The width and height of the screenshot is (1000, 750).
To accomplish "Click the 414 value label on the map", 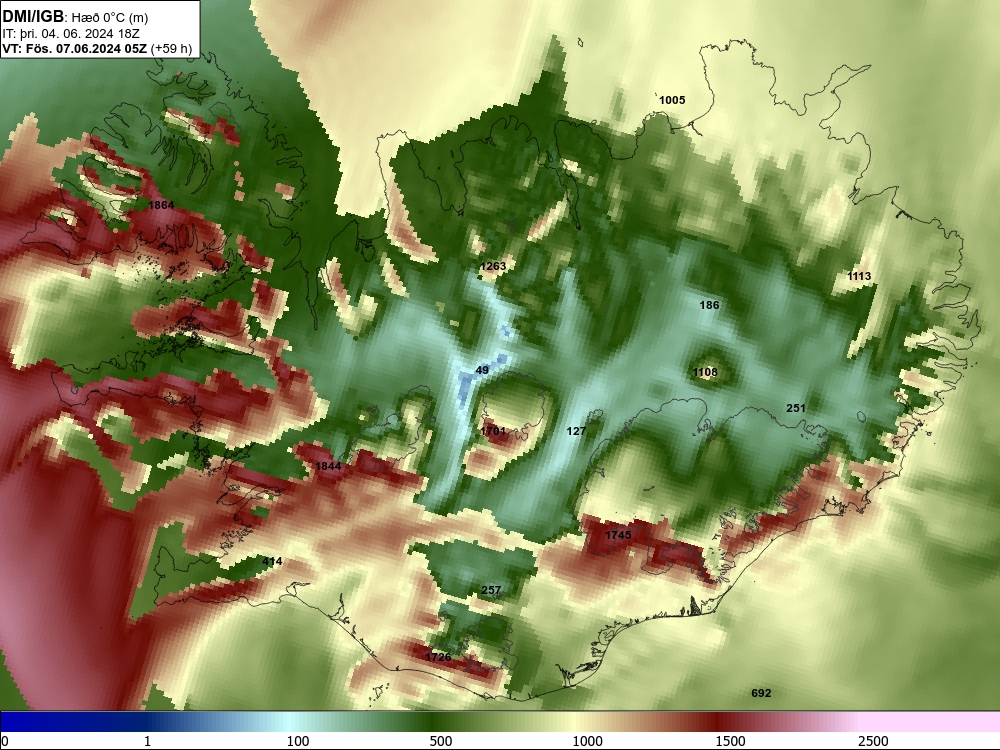I will coord(272,561).
